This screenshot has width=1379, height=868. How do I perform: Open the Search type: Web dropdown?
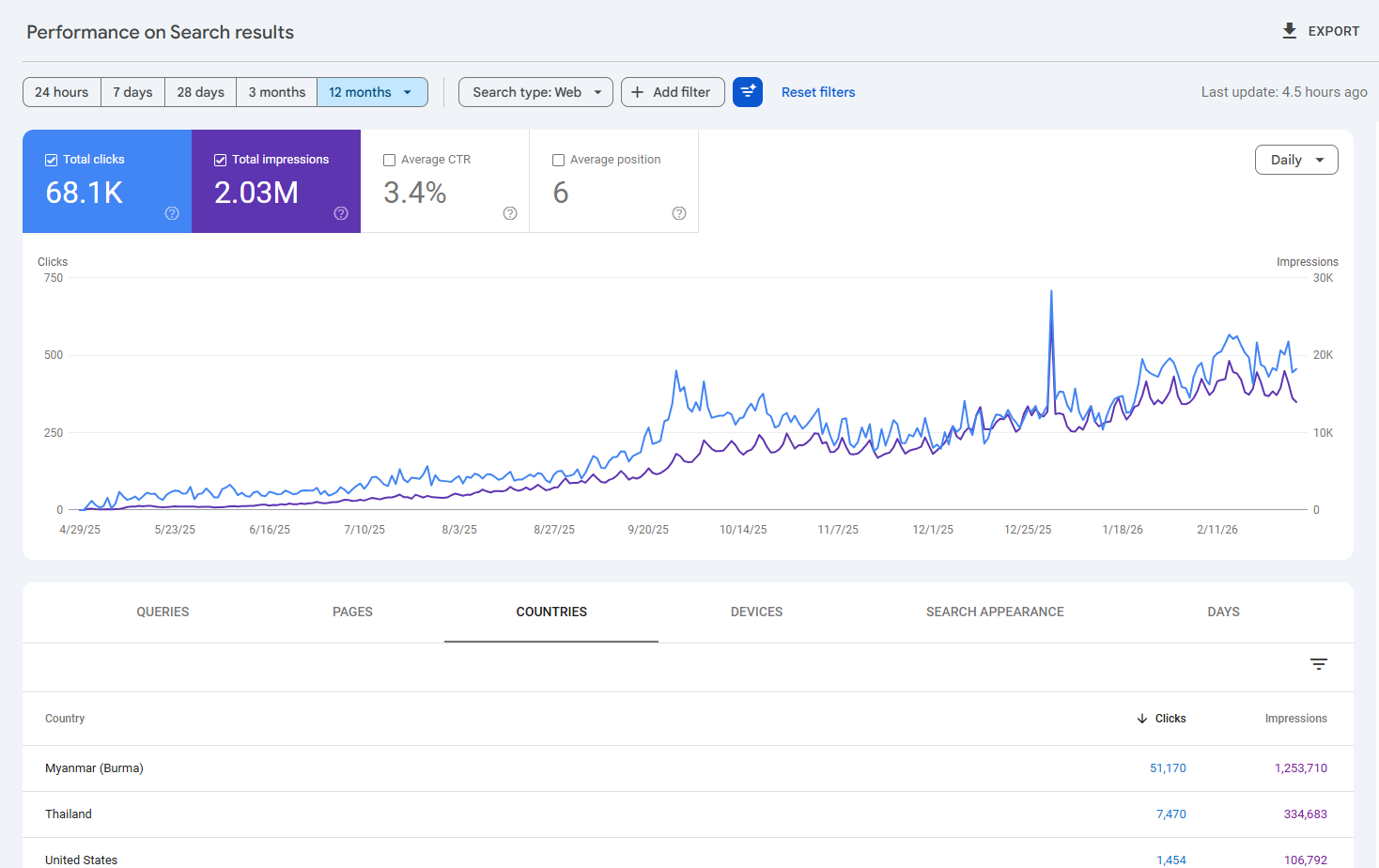click(535, 91)
